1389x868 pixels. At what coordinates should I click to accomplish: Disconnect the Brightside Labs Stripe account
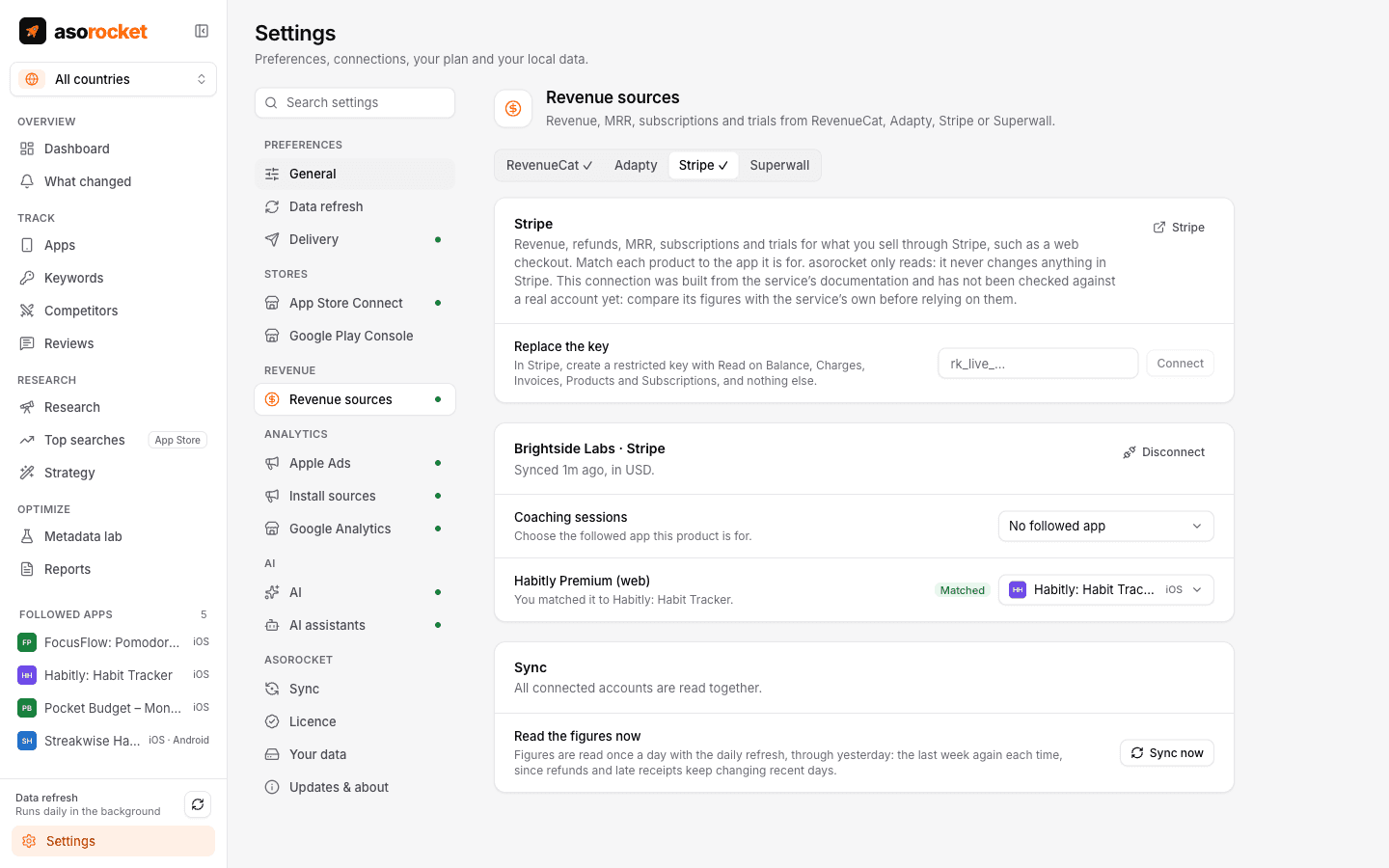coord(1163,452)
